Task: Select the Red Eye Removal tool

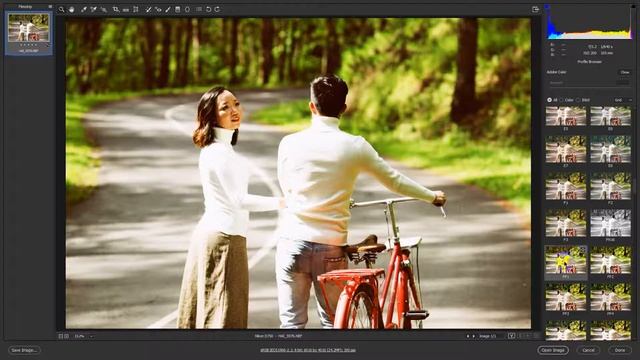Action: click(x=158, y=9)
